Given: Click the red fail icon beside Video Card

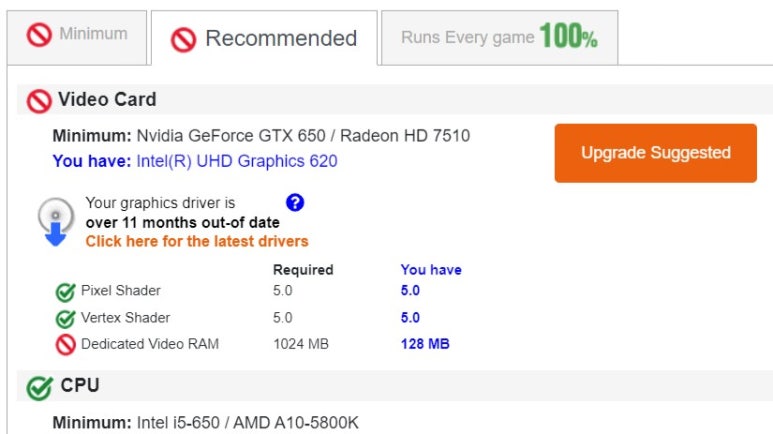Looking at the screenshot, I should pyautogui.click(x=39, y=100).
